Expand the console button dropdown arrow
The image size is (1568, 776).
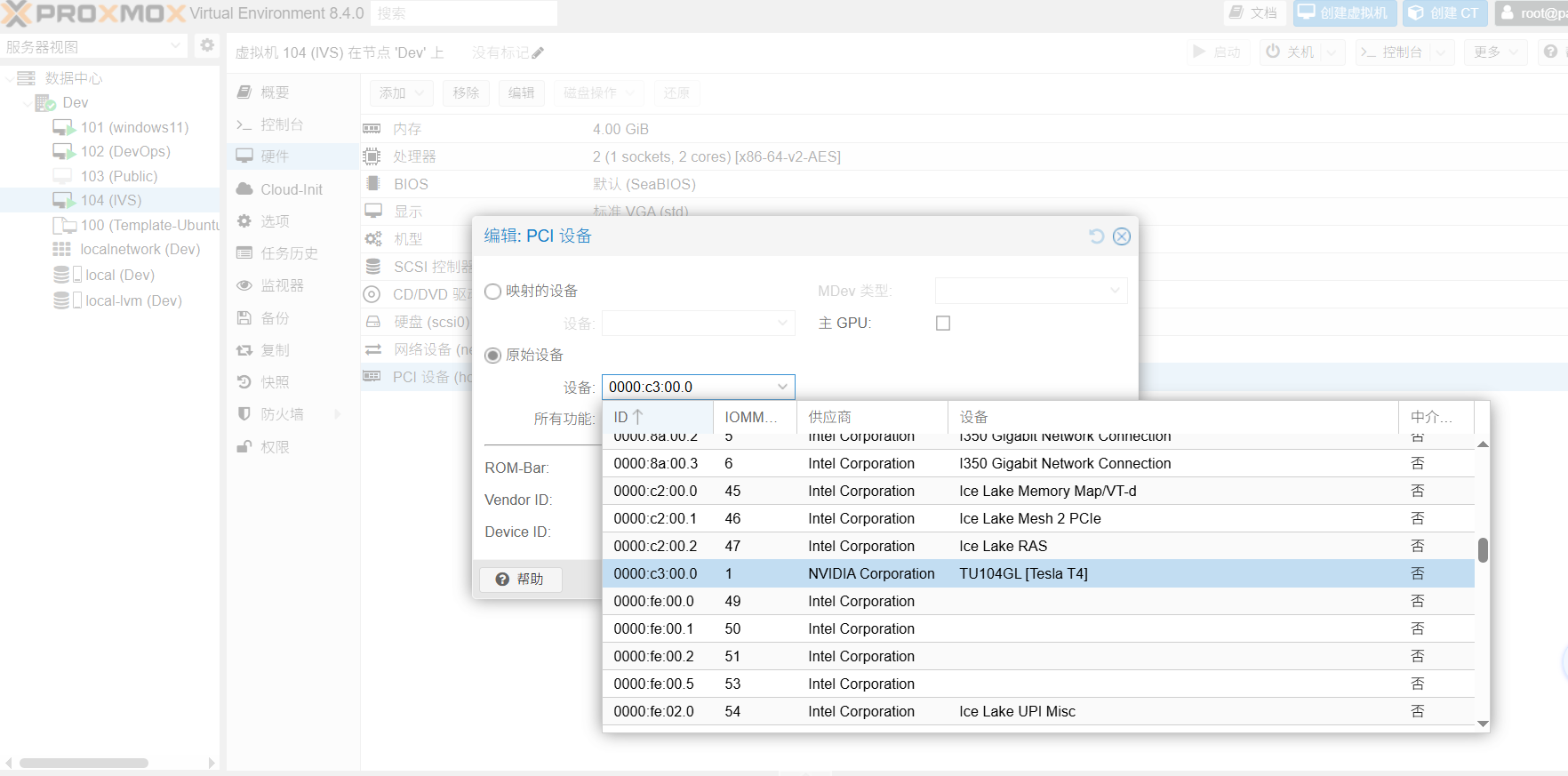click(1442, 52)
